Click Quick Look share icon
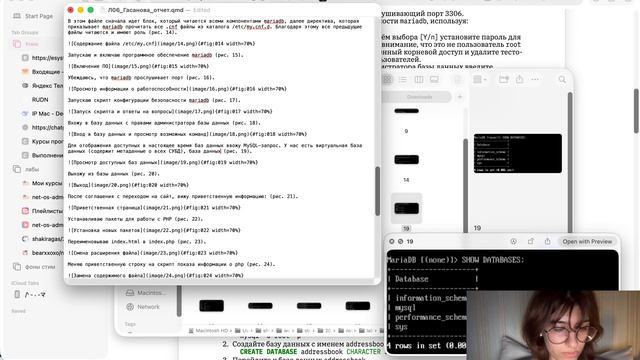The height and width of the screenshot is (360, 640). pos(547,242)
